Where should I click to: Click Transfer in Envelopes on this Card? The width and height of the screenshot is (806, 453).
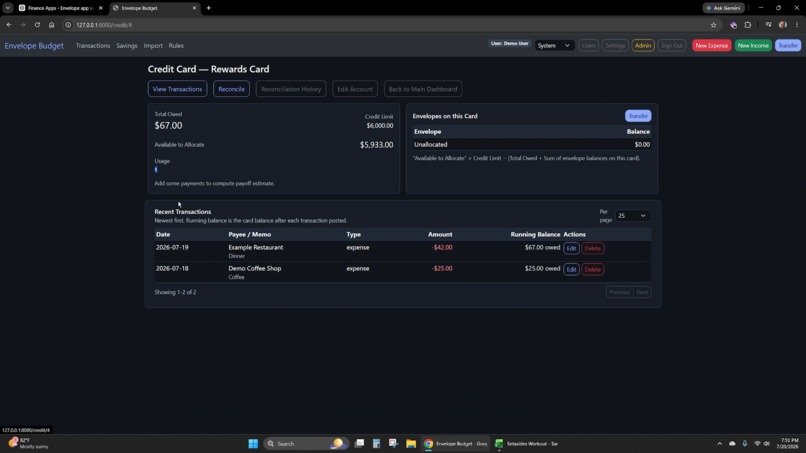click(x=638, y=116)
